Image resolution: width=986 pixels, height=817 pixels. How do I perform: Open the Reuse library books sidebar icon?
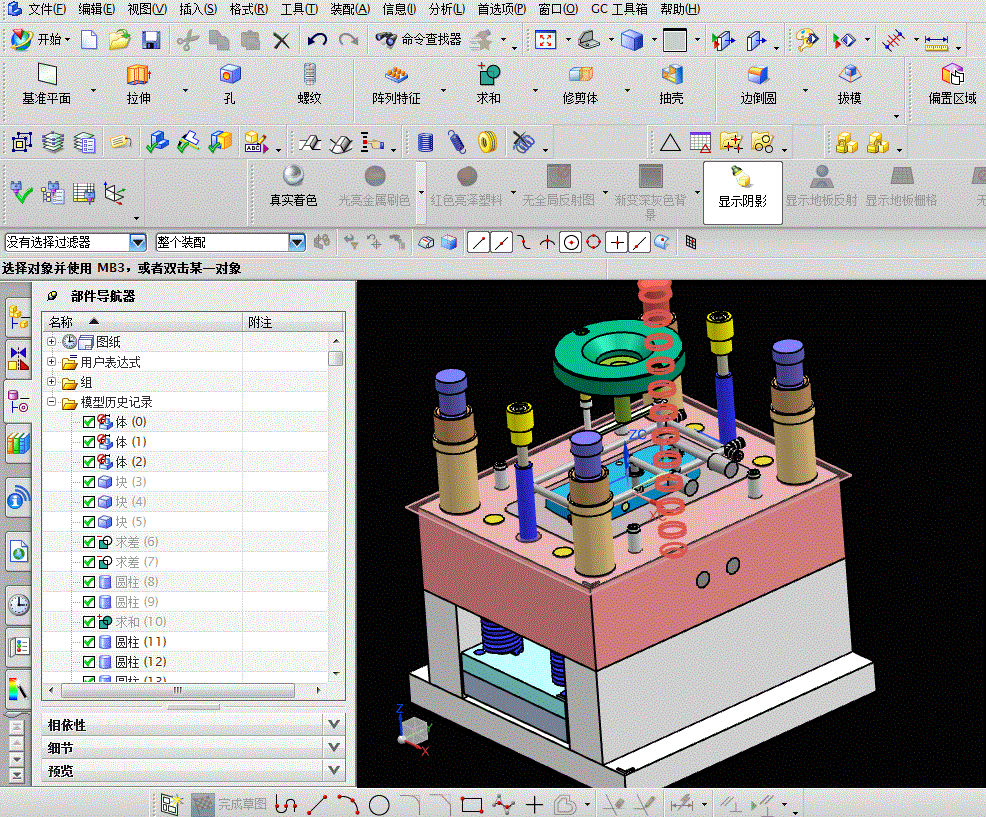pyautogui.click(x=18, y=443)
